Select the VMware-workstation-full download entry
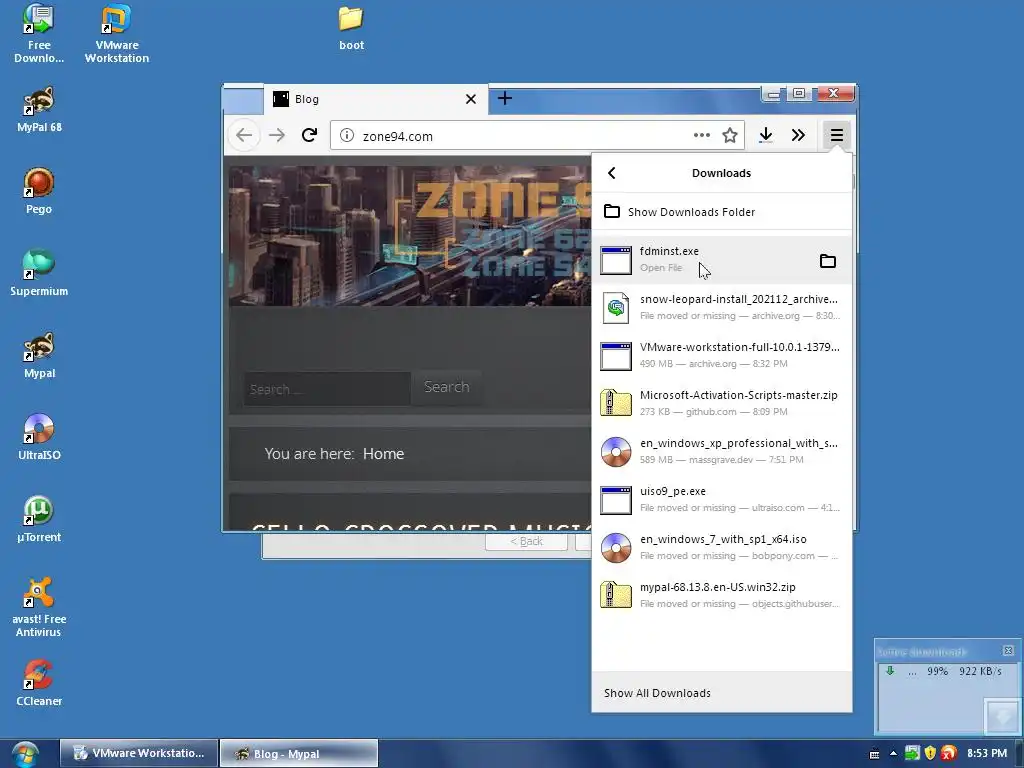Viewport: 1024px width, 768px height. coord(722,355)
